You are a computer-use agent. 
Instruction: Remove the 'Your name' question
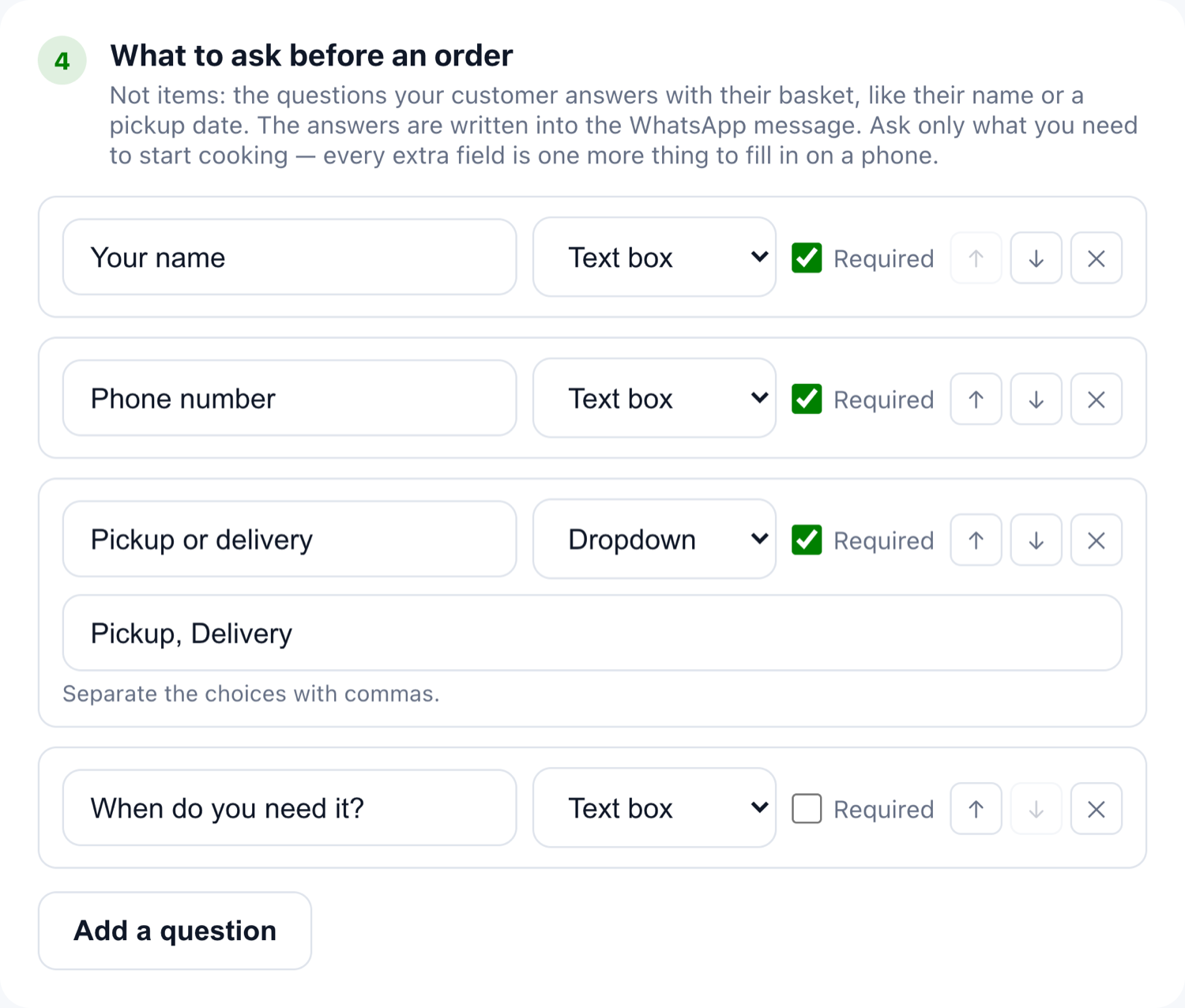(1096, 258)
